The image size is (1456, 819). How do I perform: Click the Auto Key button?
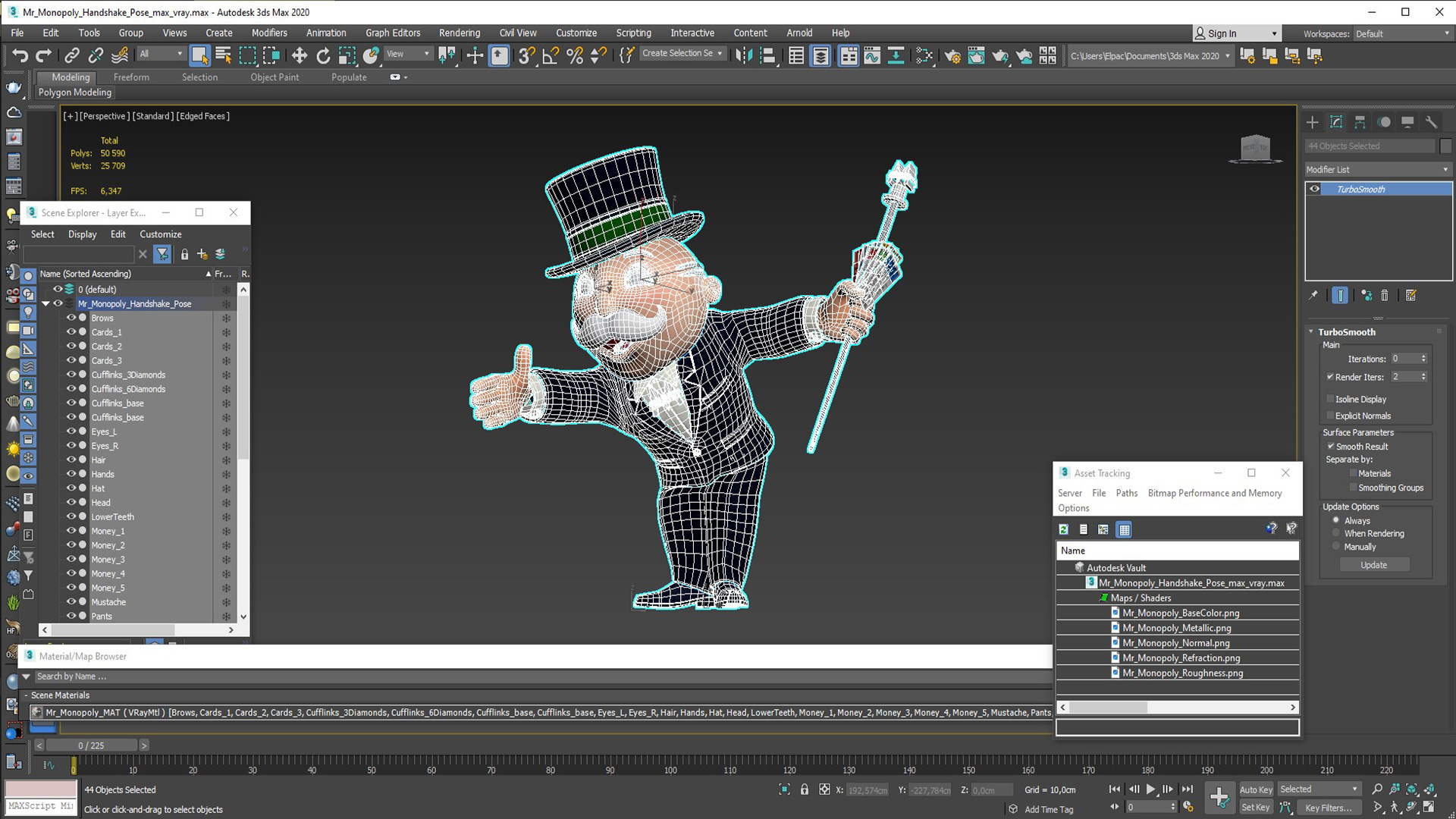click(x=1256, y=789)
